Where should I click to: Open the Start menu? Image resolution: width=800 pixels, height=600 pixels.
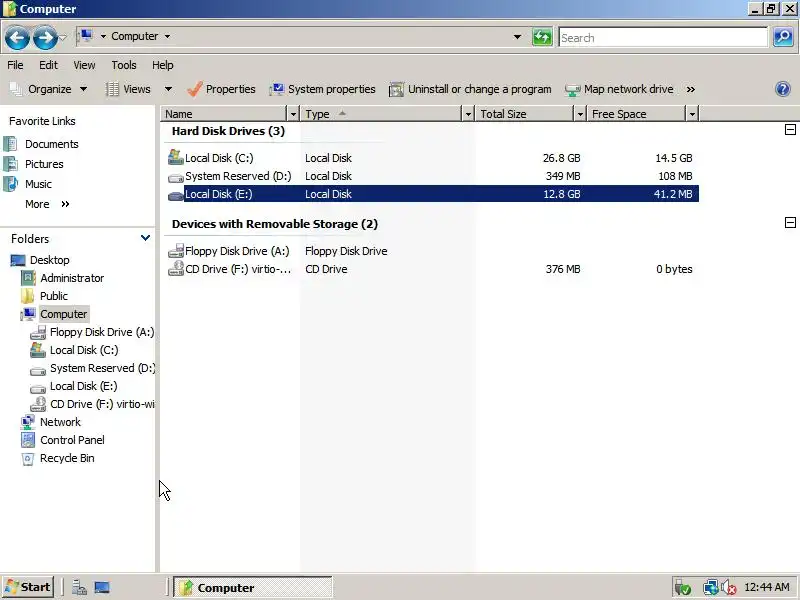pyautogui.click(x=28, y=587)
